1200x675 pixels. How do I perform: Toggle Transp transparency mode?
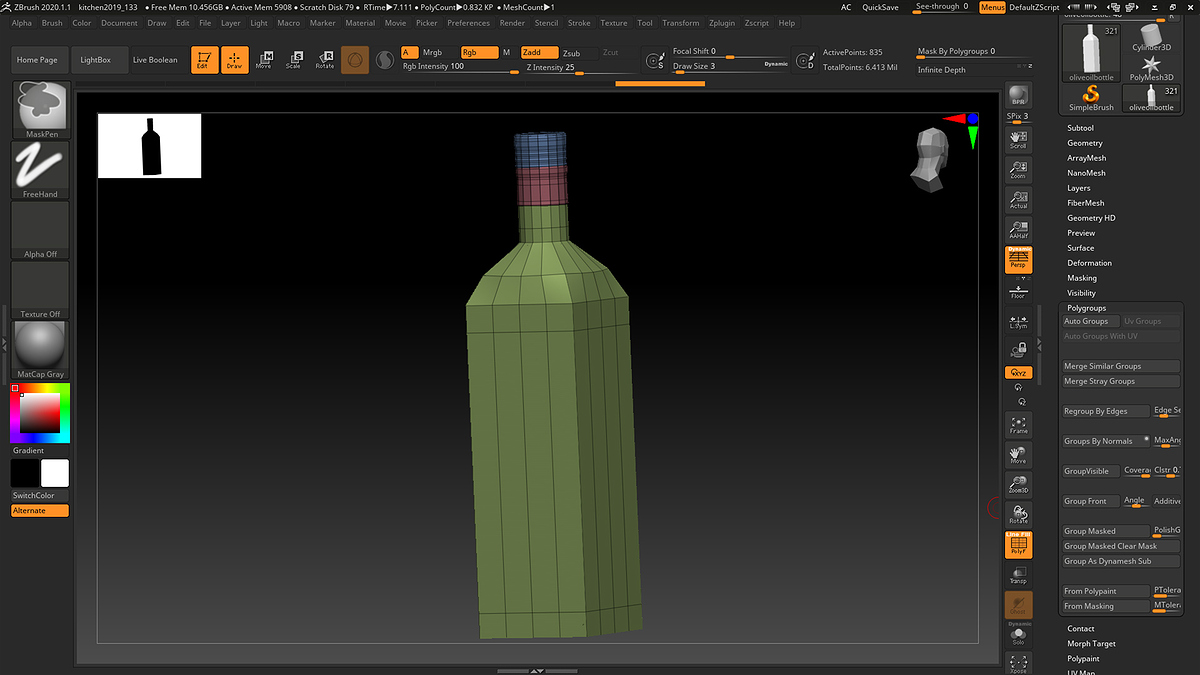pyautogui.click(x=1018, y=575)
